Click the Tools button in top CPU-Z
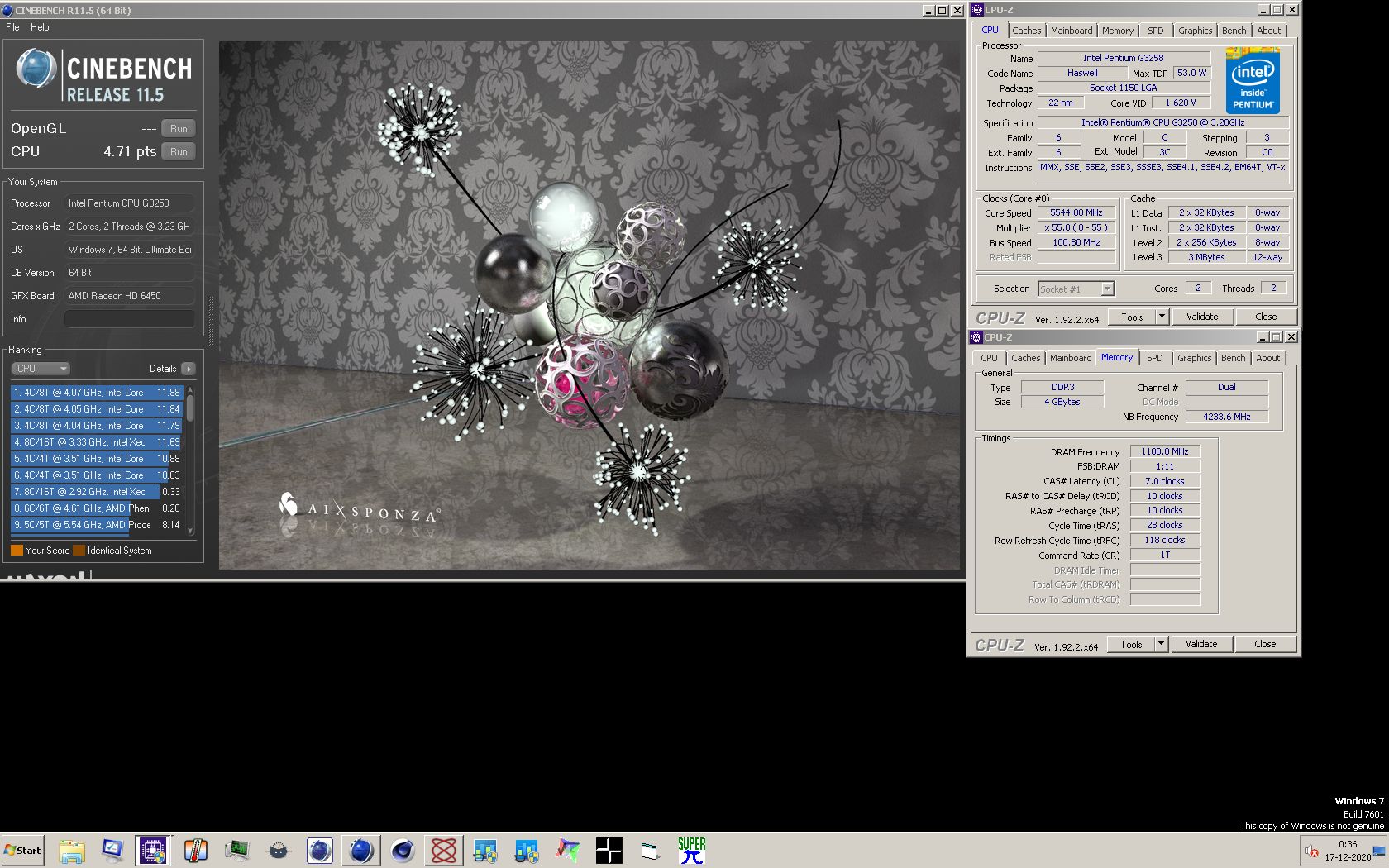 point(1133,317)
